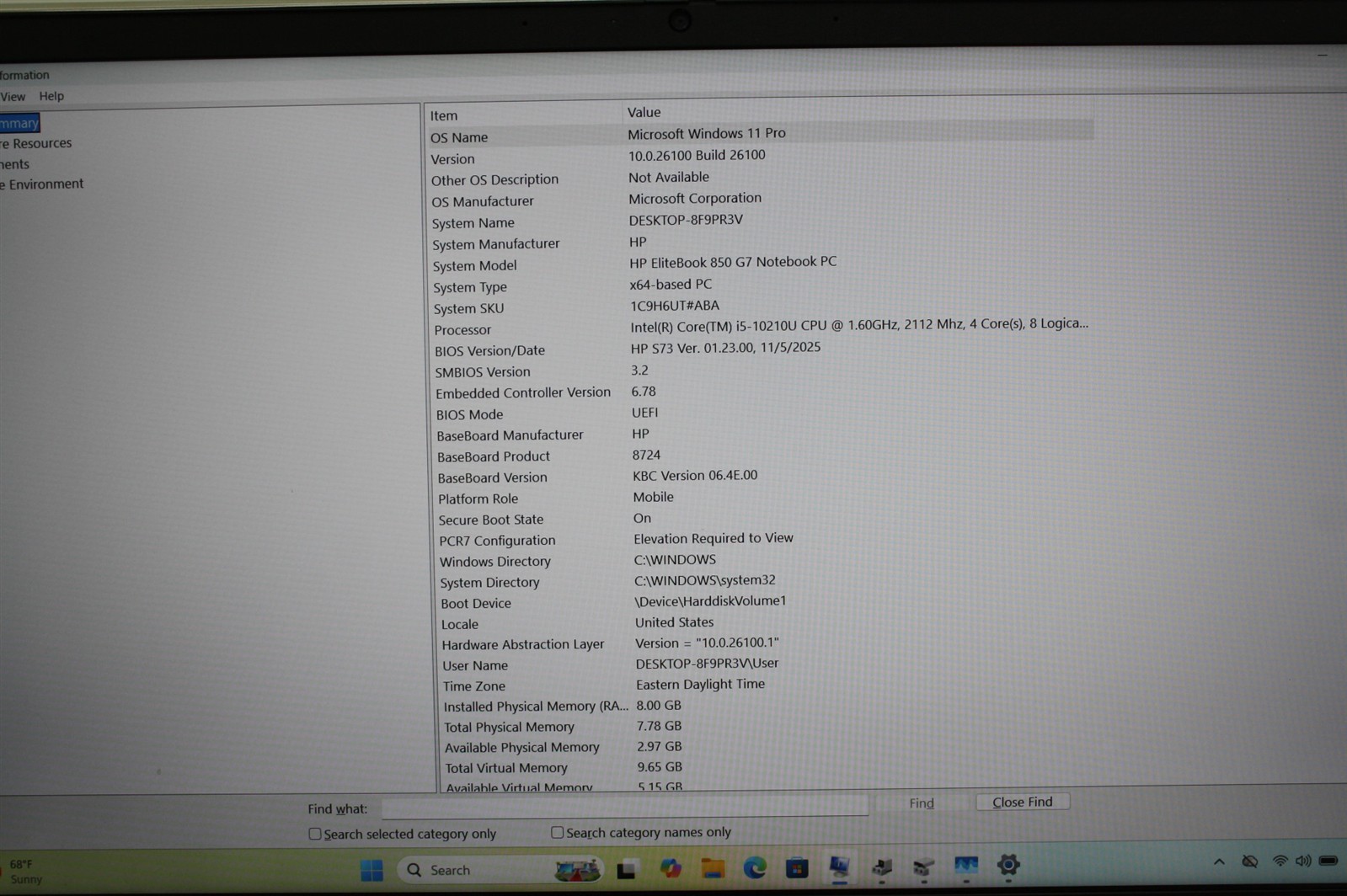1347x896 pixels.
Task: Open the volume speaker tray icon
Action: click(1303, 861)
